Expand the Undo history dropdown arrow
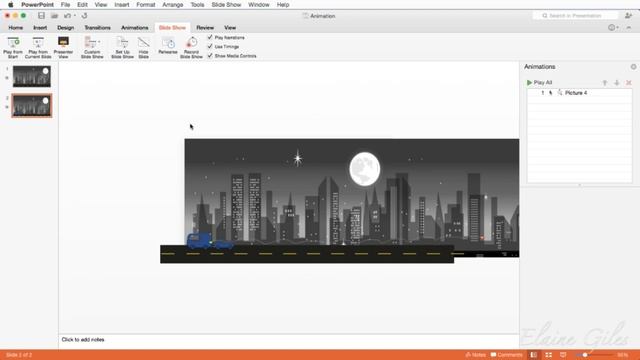Viewport: 640px width, 360px height. (x=75, y=16)
